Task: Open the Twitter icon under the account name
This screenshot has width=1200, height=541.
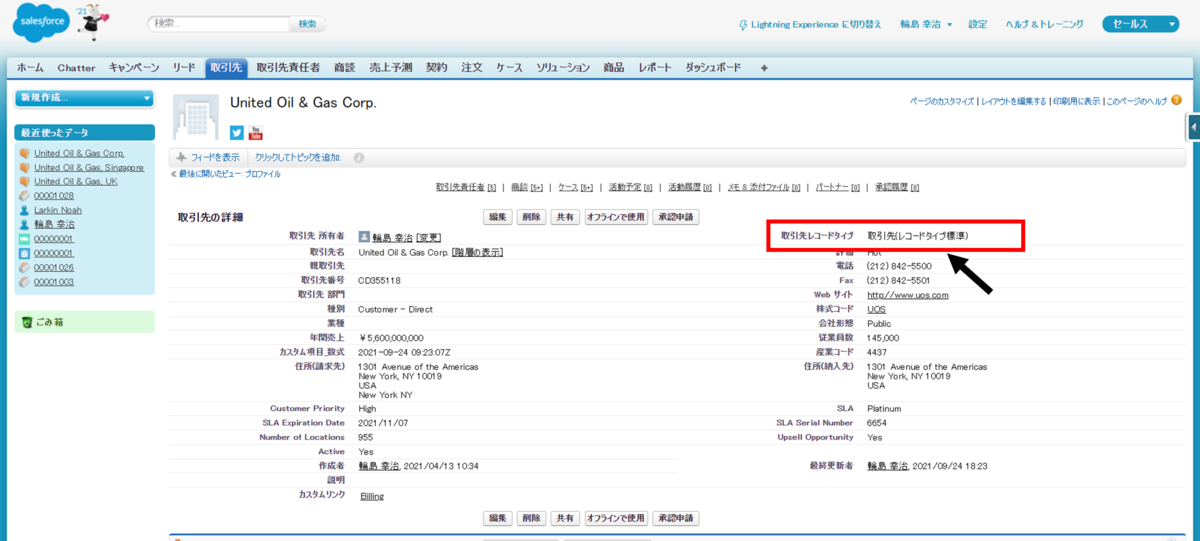Action: click(x=237, y=132)
